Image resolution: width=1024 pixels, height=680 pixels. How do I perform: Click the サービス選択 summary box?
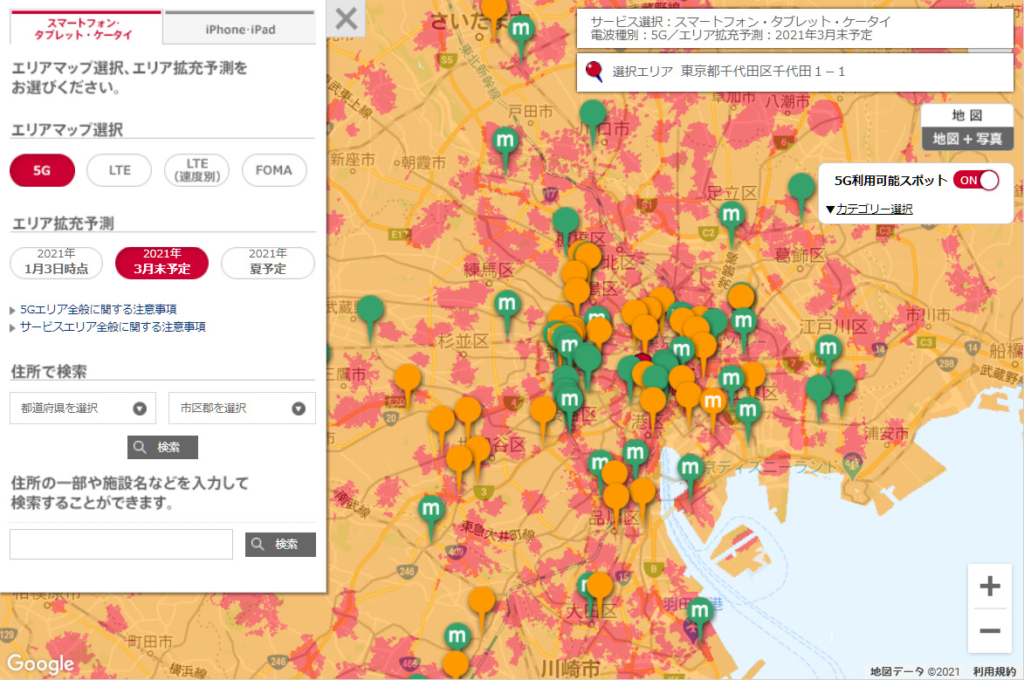[795, 29]
